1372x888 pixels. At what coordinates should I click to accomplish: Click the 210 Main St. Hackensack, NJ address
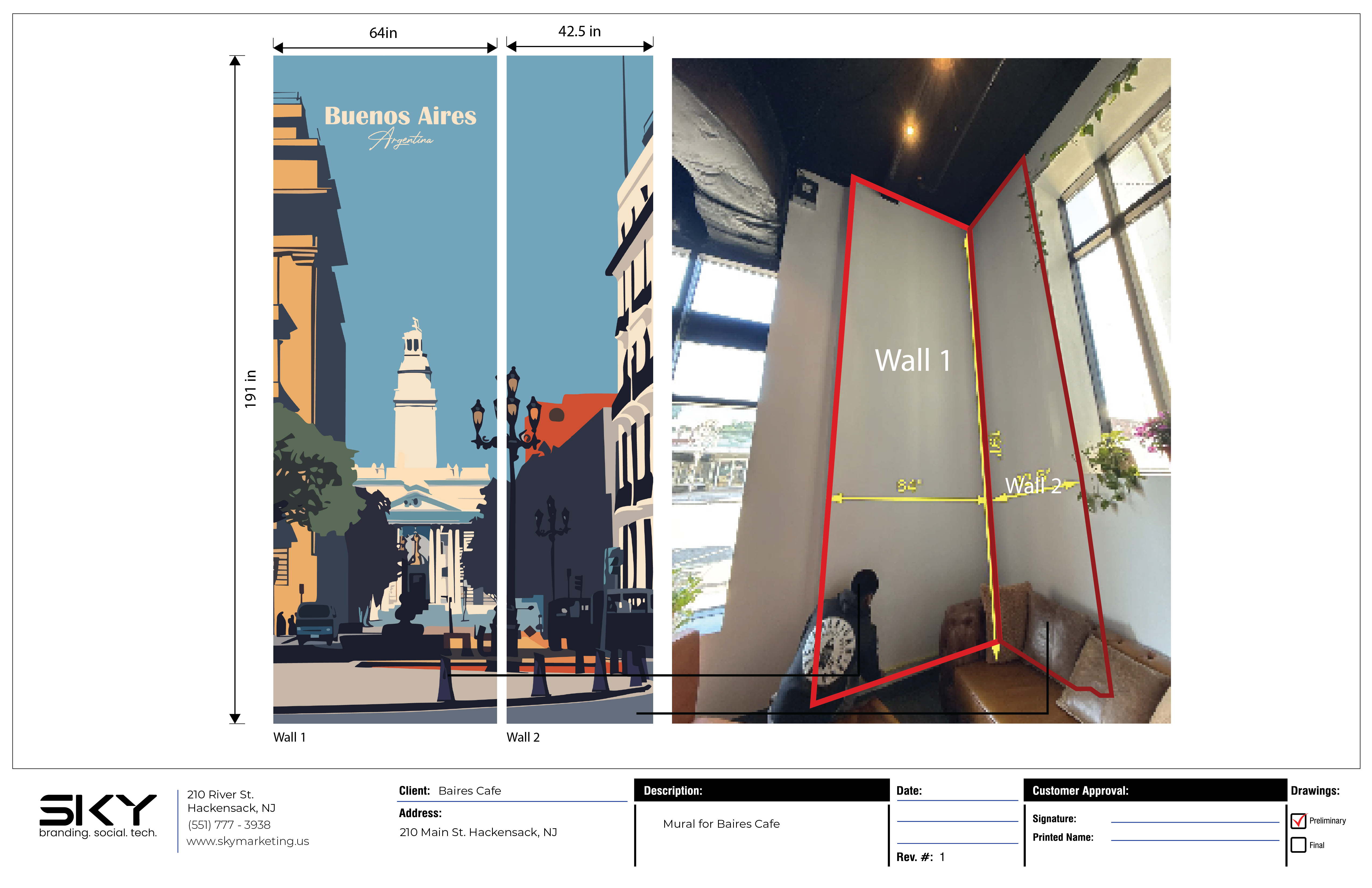click(479, 832)
